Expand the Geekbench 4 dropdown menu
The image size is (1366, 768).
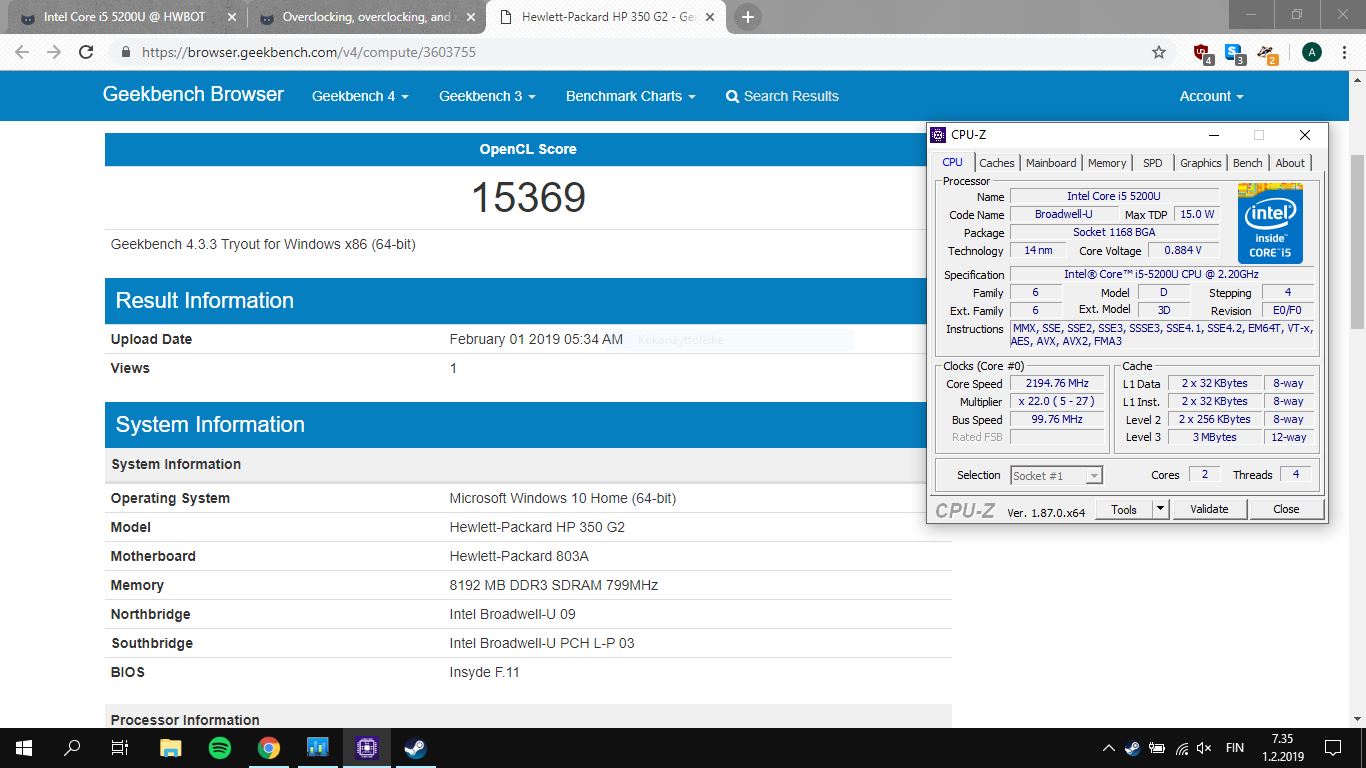360,96
